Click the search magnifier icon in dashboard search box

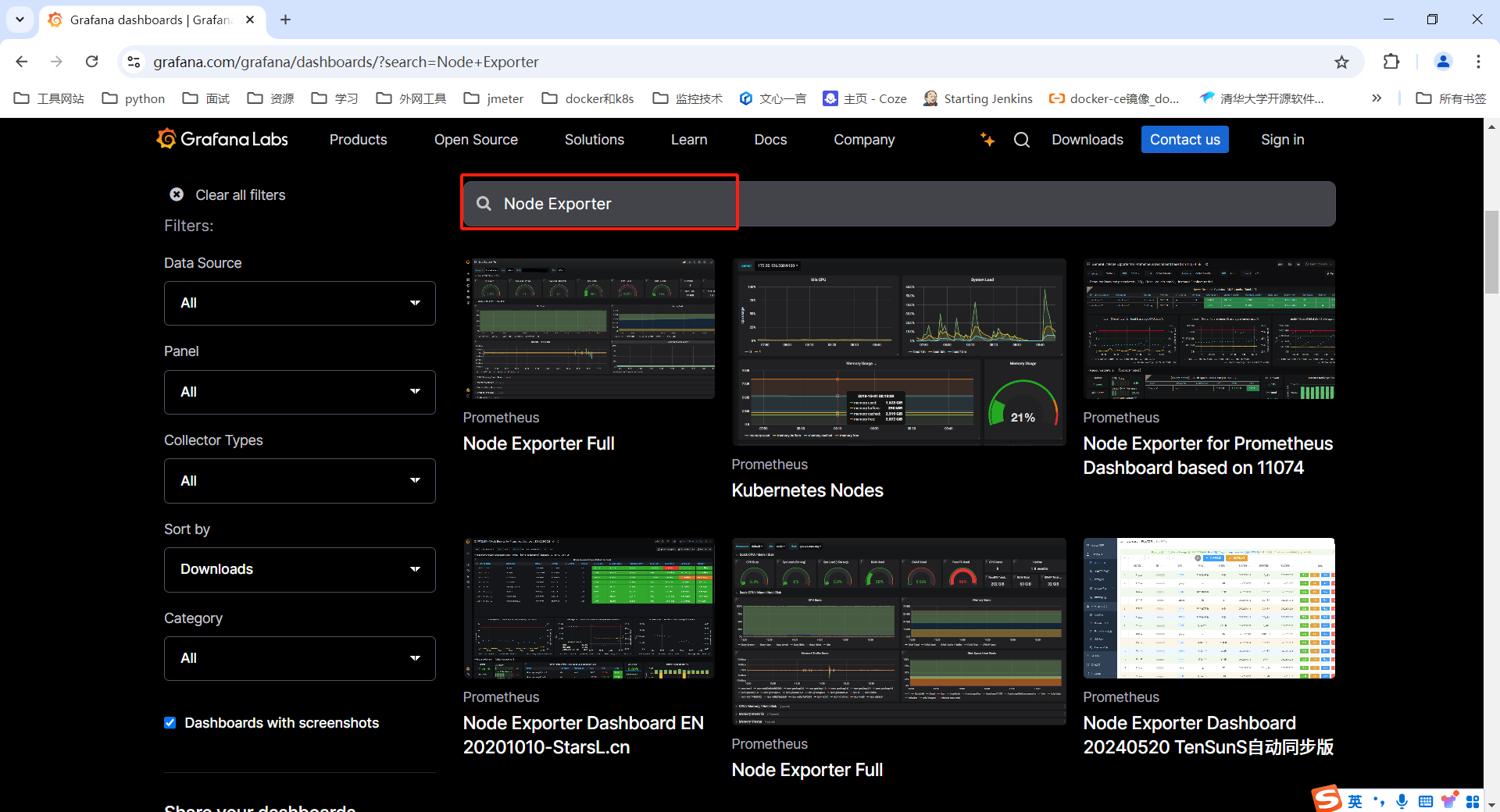(484, 204)
